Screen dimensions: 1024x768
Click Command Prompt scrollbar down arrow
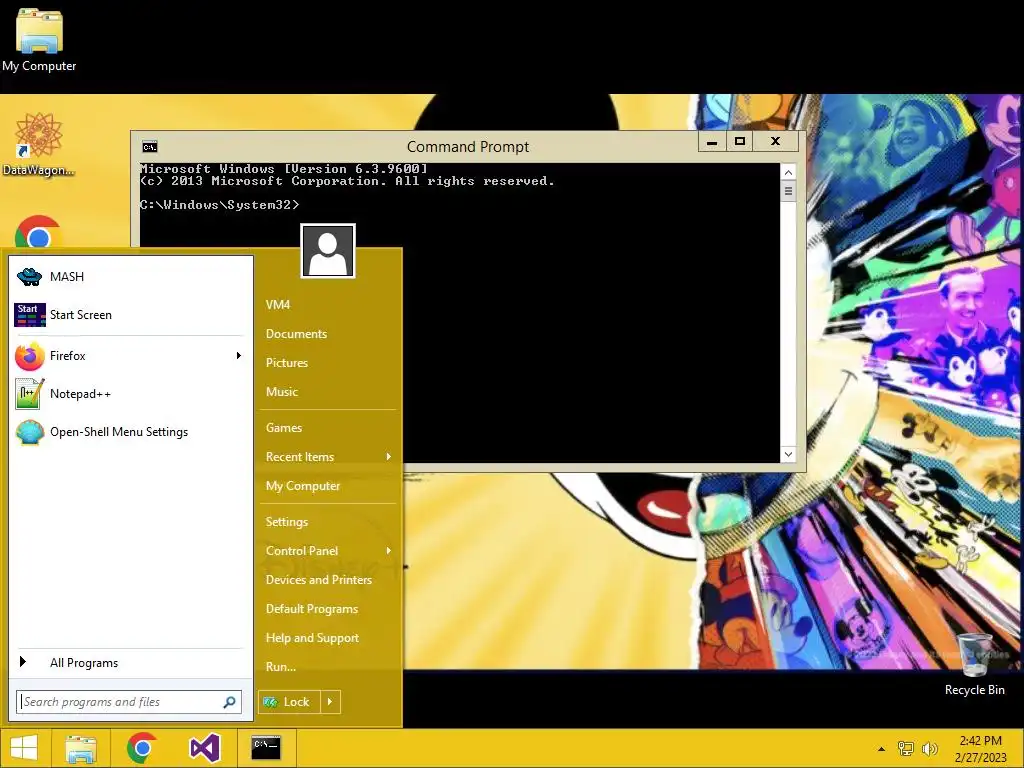click(788, 454)
